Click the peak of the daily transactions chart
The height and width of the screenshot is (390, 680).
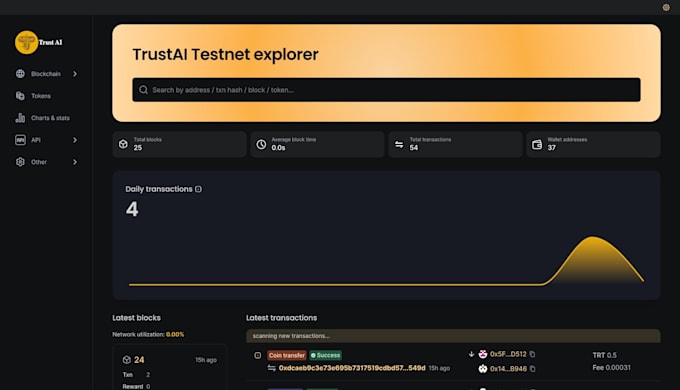592,237
